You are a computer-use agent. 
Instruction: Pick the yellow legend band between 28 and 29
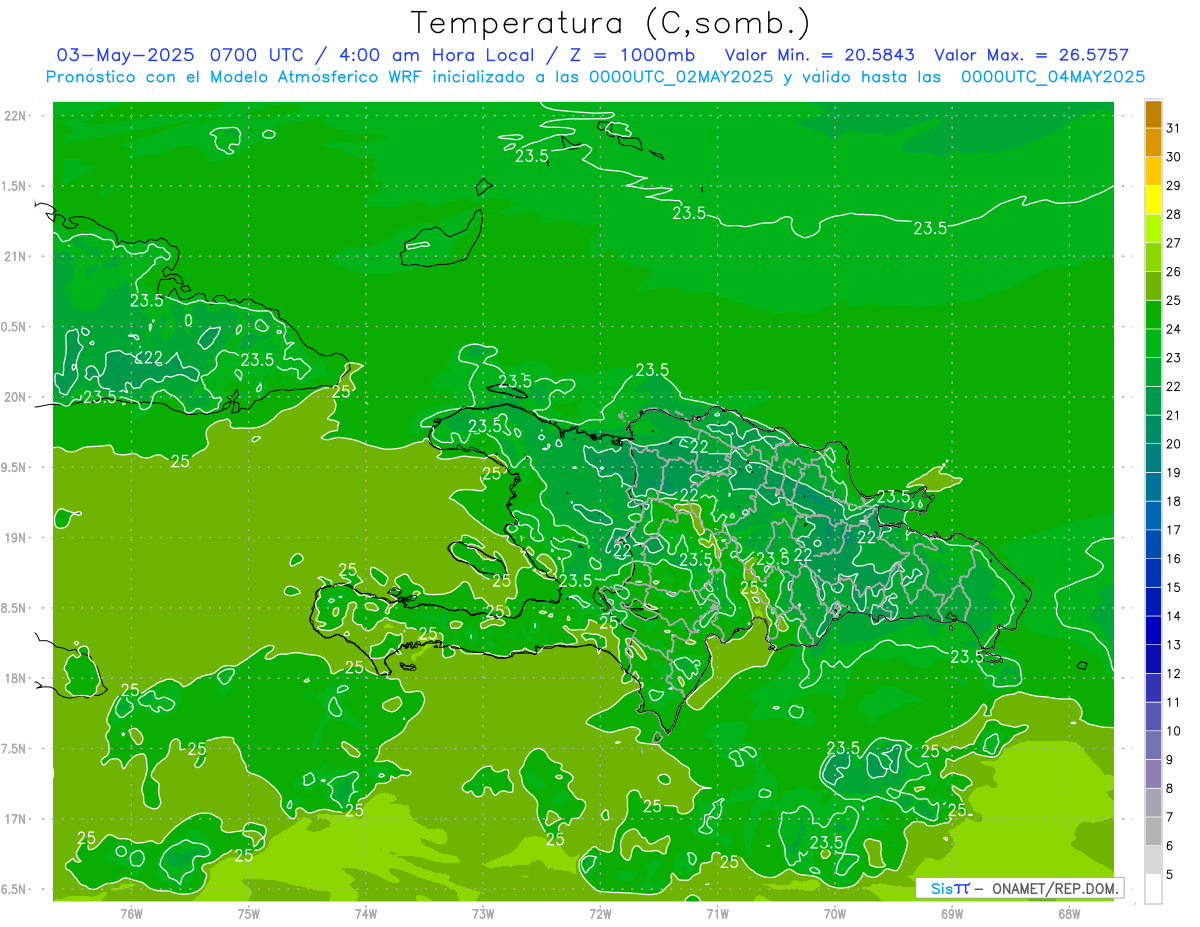coord(1153,199)
